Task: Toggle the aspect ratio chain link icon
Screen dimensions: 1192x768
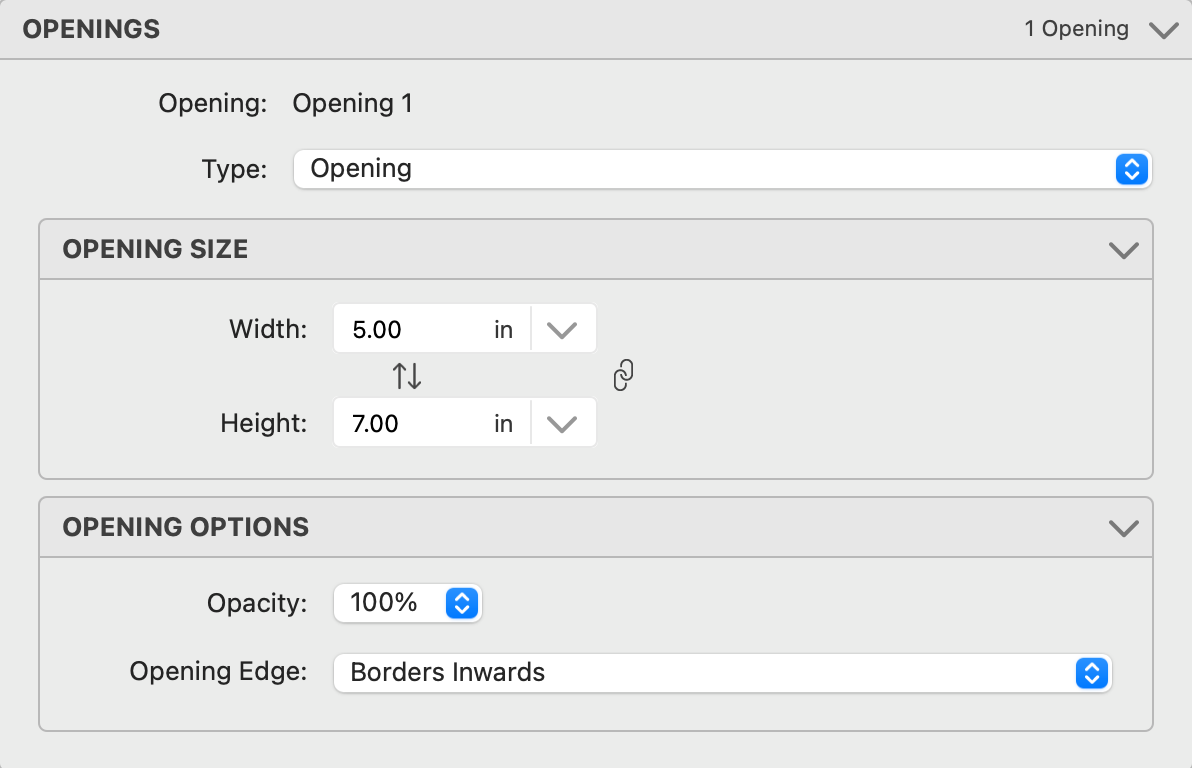Action: pos(623,376)
